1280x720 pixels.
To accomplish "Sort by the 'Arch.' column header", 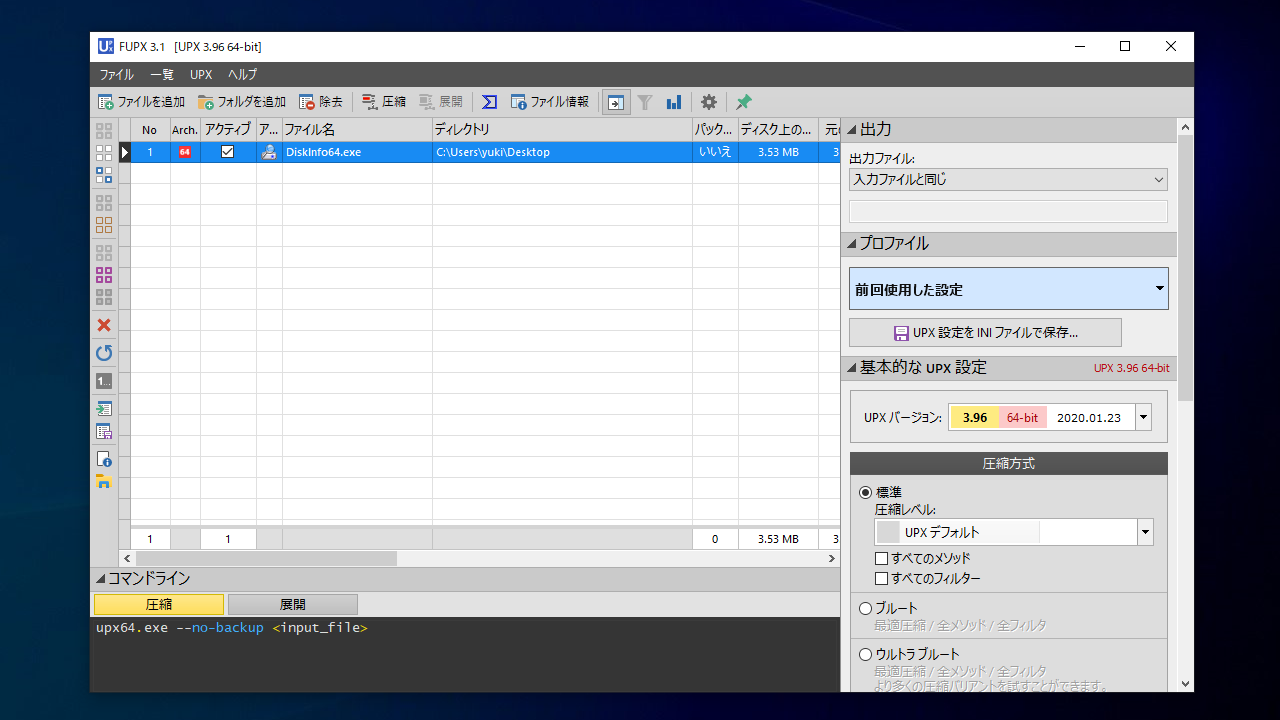I will [x=185, y=130].
